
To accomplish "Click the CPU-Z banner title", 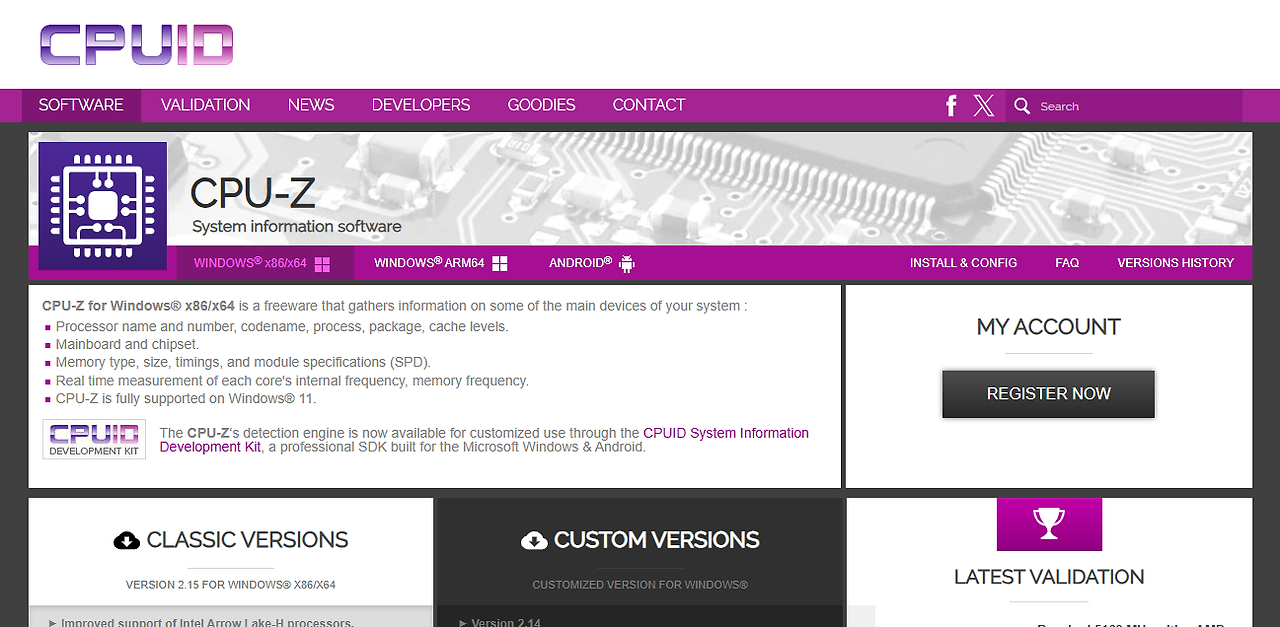I will (x=251, y=194).
